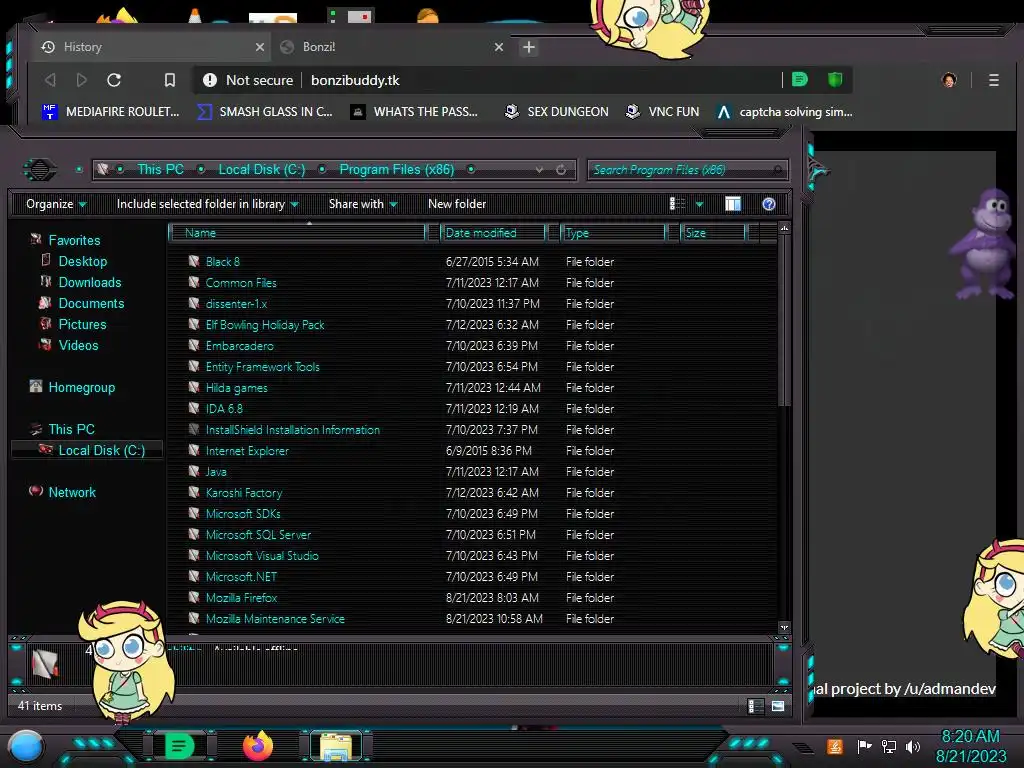Switch to large icons view in status bar

(778, 706)
